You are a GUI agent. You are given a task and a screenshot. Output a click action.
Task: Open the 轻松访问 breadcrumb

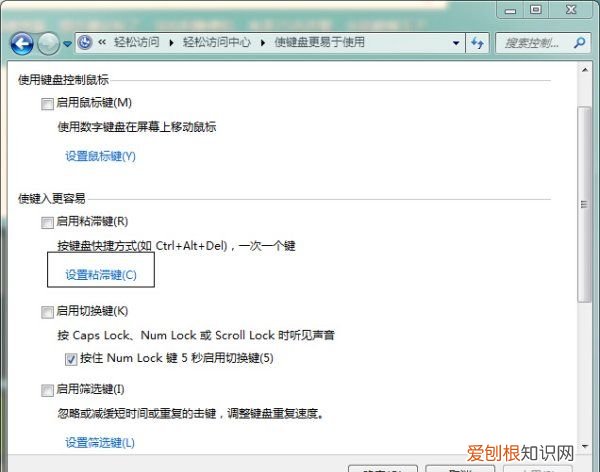137,42
